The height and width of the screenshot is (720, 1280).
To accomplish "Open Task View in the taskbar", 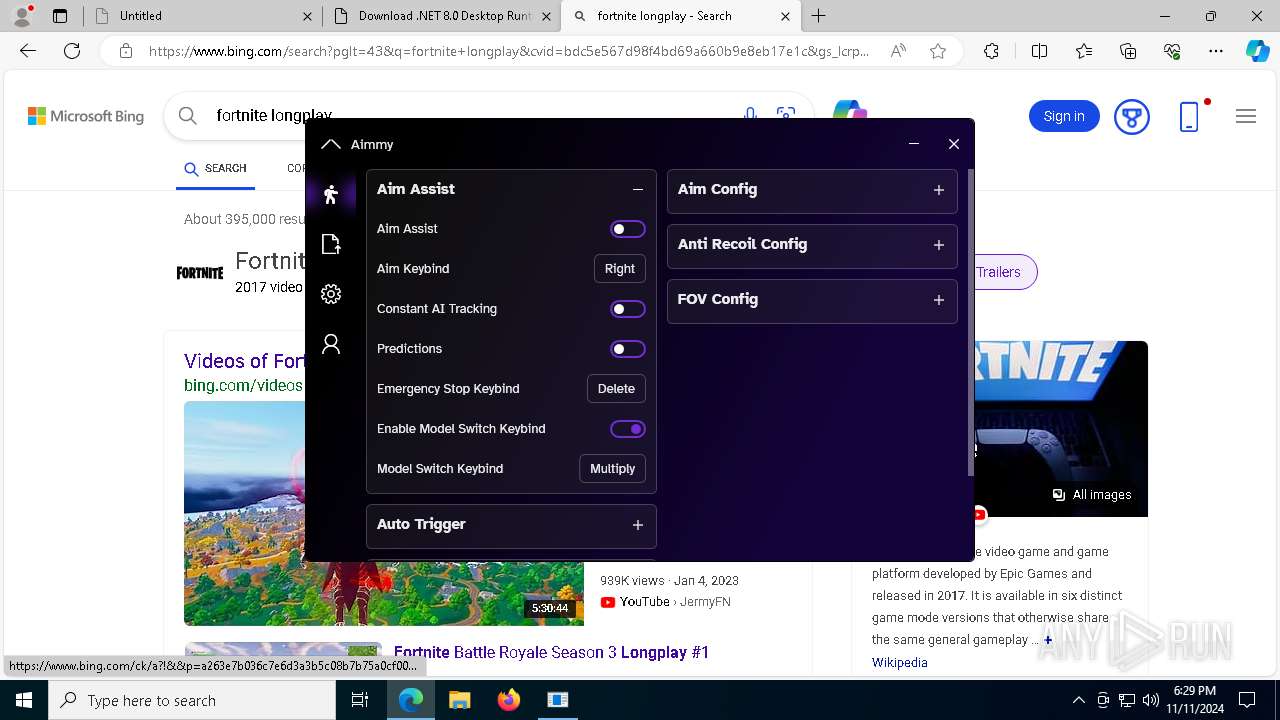I will [360, 700].
